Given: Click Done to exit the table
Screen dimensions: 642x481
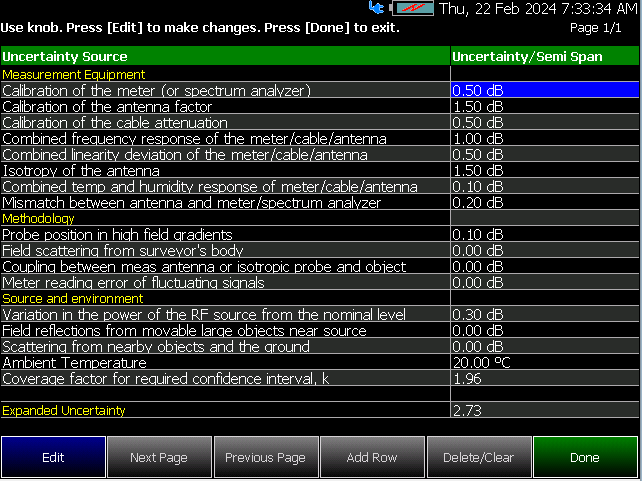Looking at the screenshot, I should click(x=585, y=457).
